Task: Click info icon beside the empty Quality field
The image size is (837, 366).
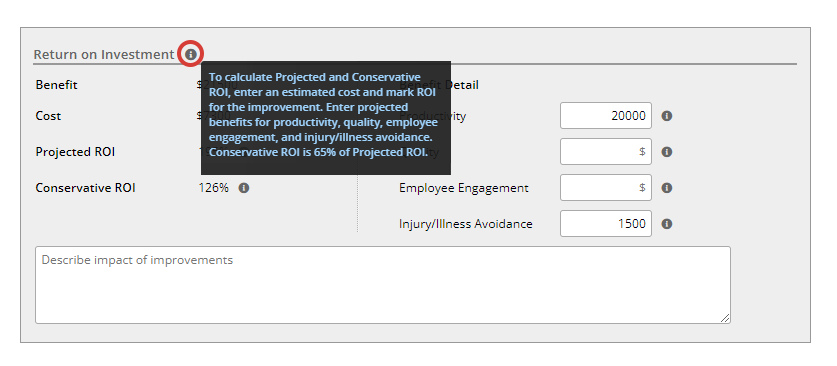Action: pos(667,152)
